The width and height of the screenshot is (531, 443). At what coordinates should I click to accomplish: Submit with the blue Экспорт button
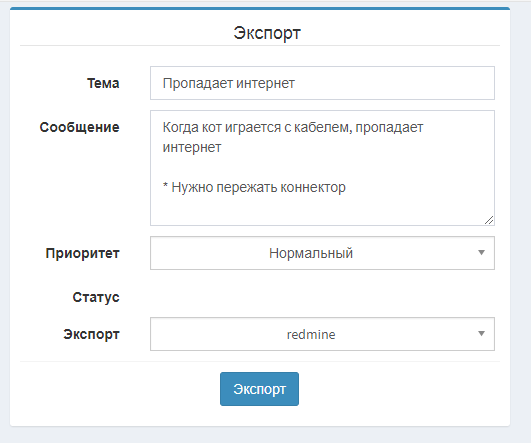pos(259,389)
